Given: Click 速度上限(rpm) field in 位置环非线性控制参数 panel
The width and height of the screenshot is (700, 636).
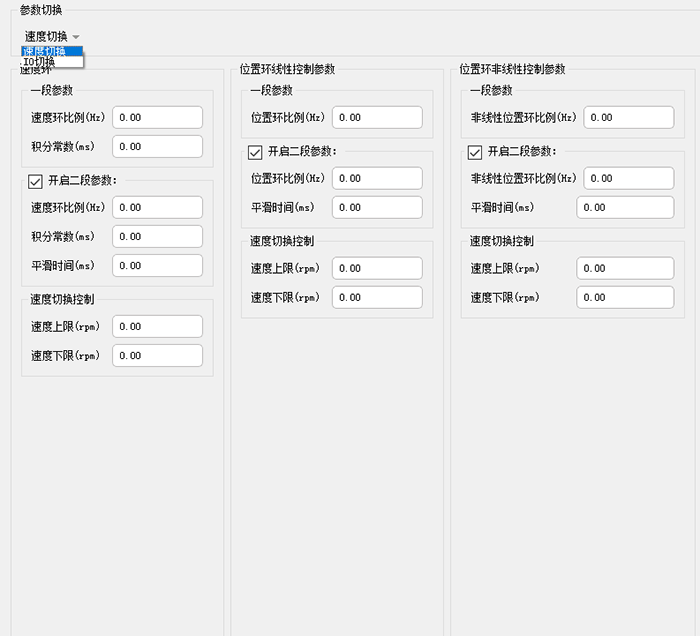Looking at the screenshot, I should [x=625, y=268].
